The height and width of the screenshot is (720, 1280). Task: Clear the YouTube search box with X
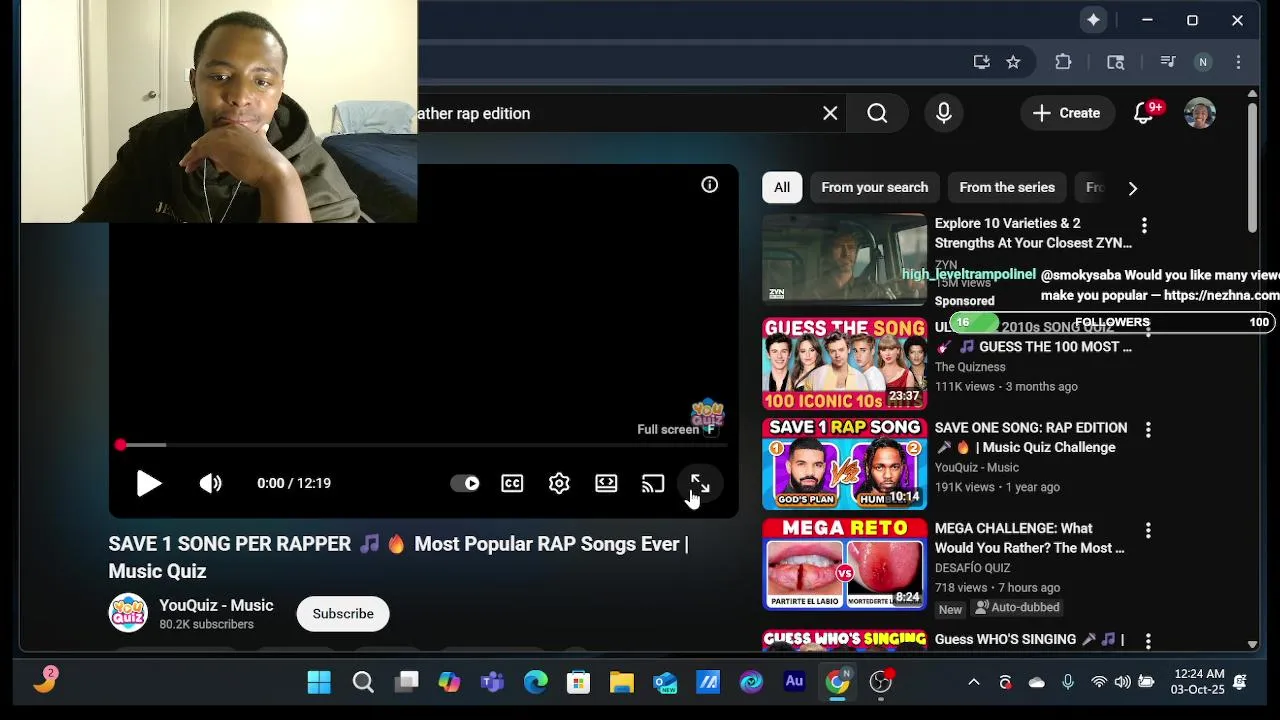click(x=830, y=113)
